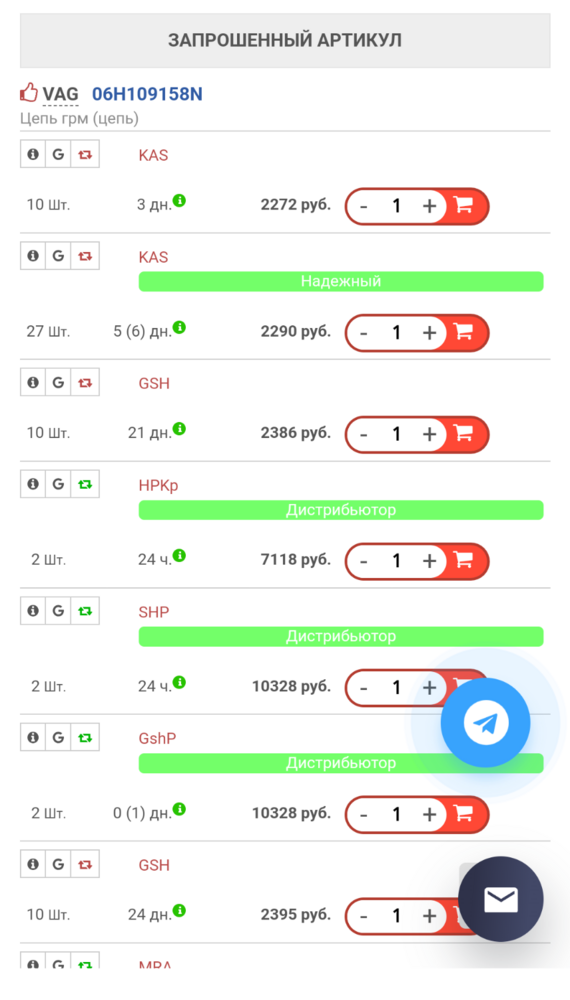570x1000 pixels.
Task: Click the Запрошенный артикул header
Action: (285, 40)
